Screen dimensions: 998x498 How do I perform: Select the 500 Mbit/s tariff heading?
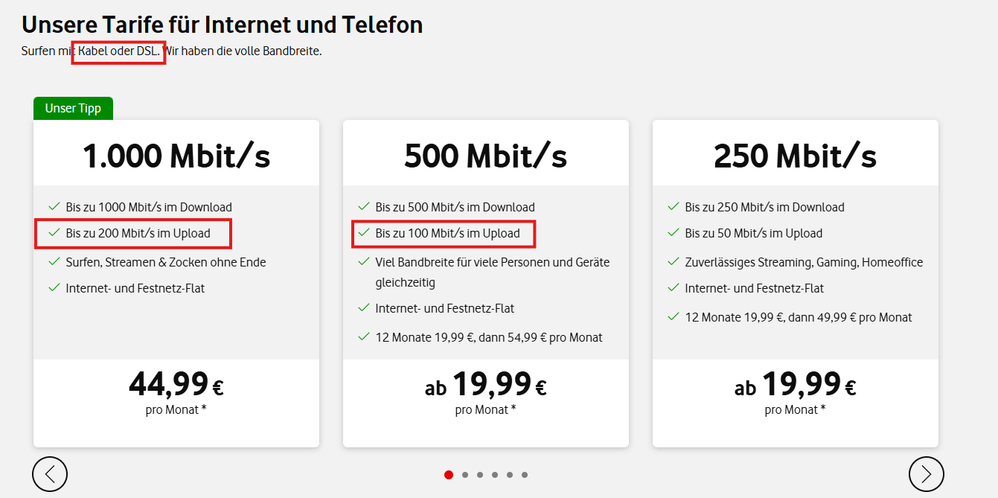[485, 156]
